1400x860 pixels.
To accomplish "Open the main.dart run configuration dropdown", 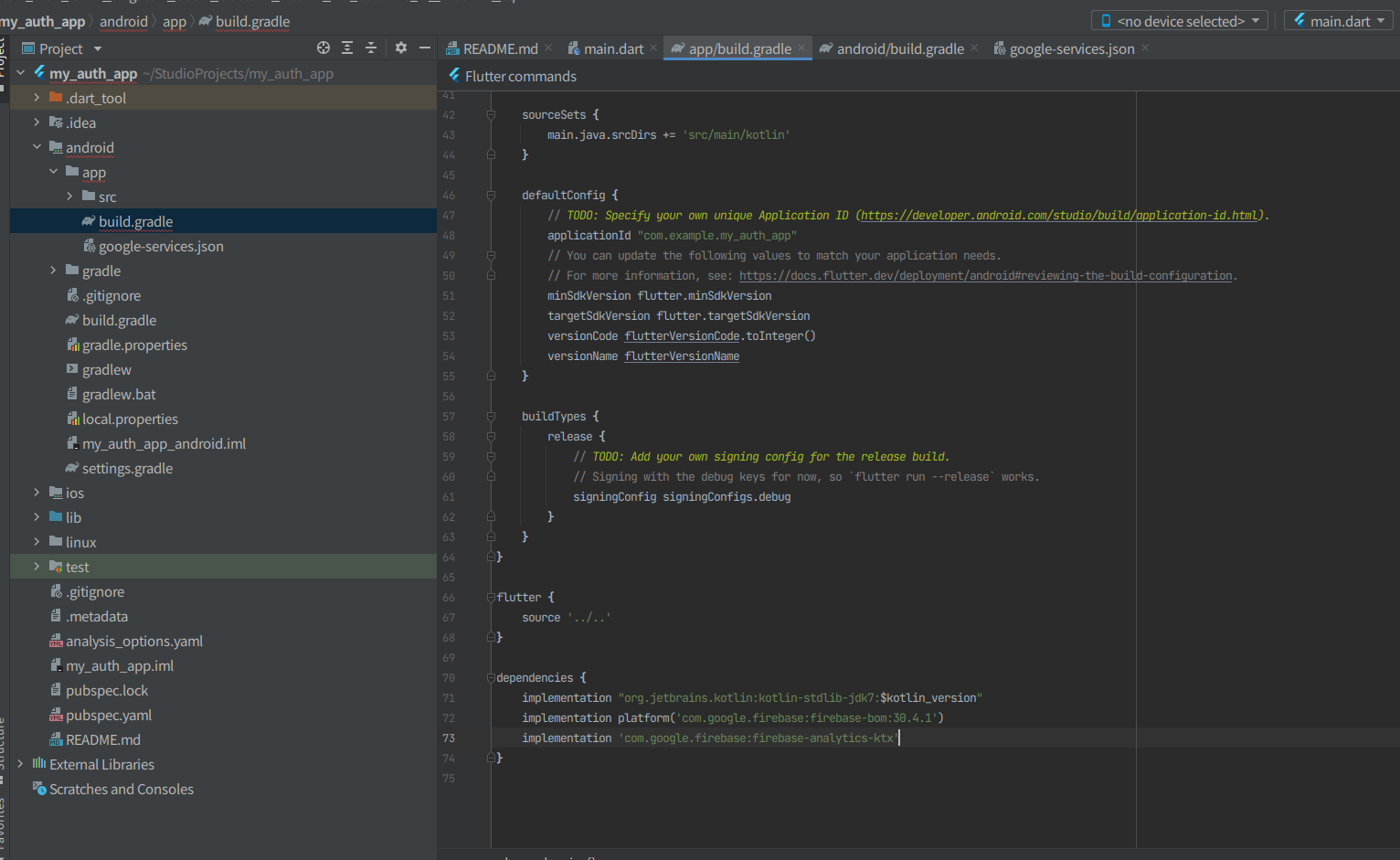I will [1339, 21].
